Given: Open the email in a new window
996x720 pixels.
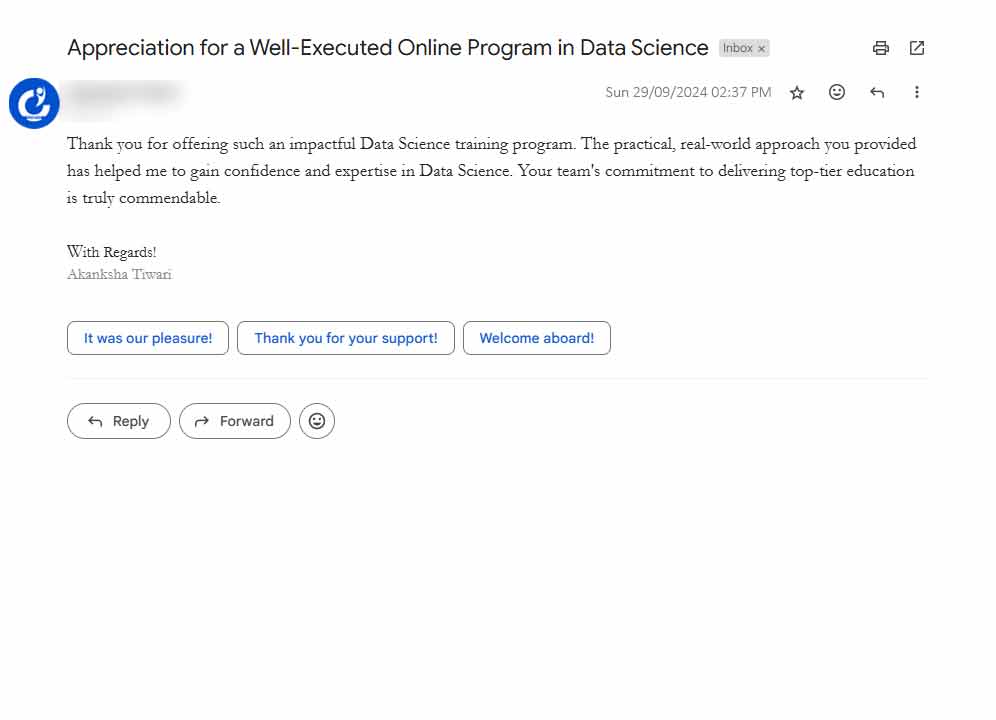Looking at the screenshot, I should click(x=917, y=48).
